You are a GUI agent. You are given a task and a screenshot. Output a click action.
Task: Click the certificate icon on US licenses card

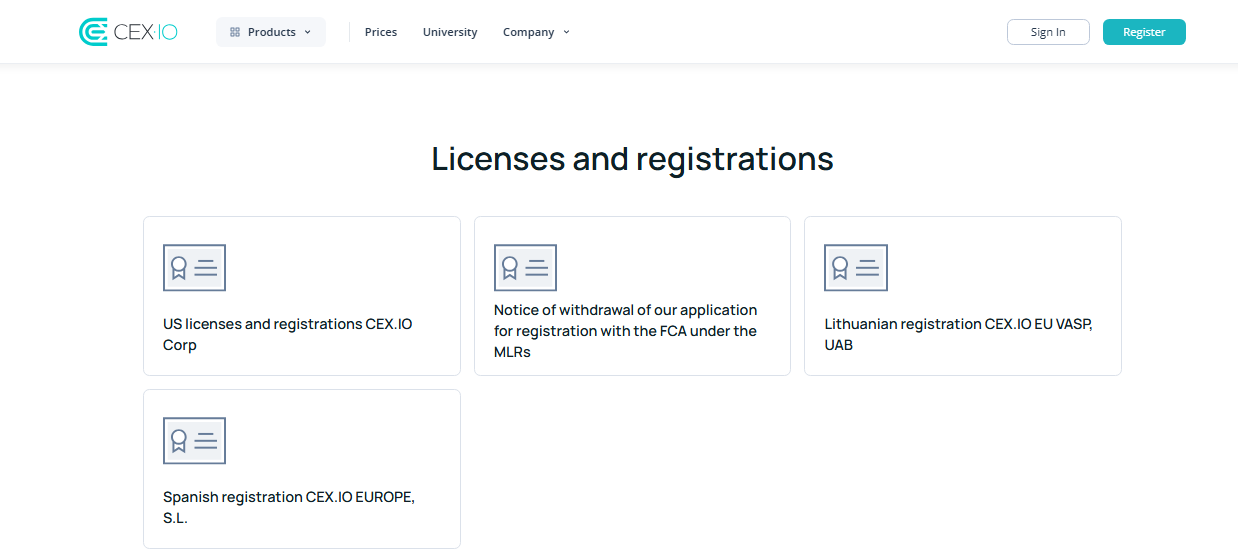pos(194,268)
